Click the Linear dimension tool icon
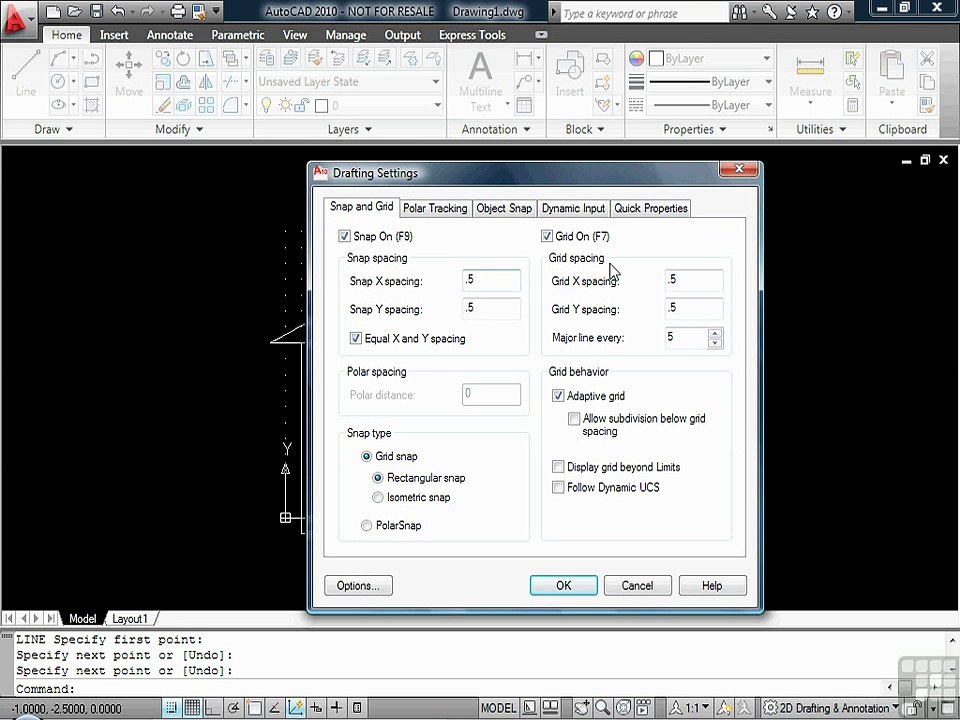This screenshot has height=720, width=960. click(x=523, y=59)
